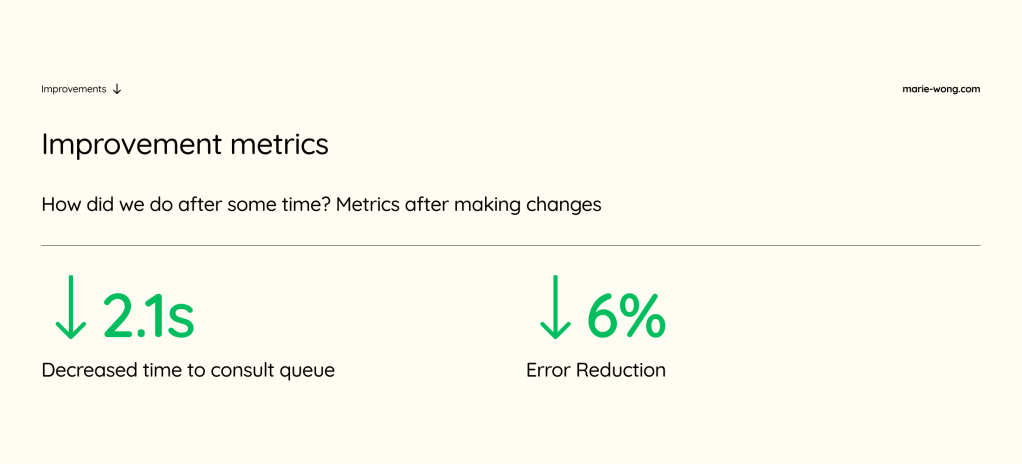
Task: Click the 's' unit after 2.1
Action: [180, 320]
